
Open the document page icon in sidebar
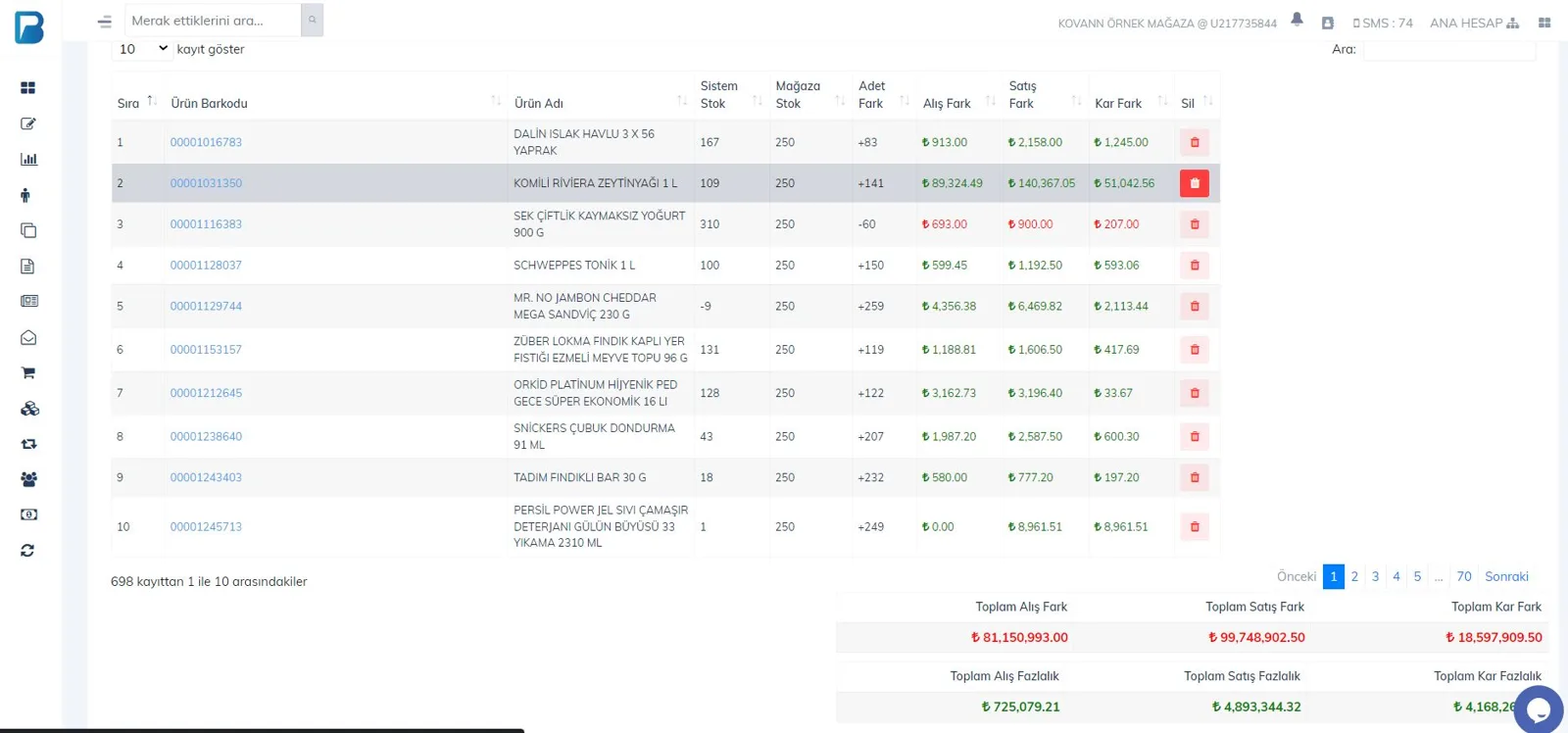(27, 267)
